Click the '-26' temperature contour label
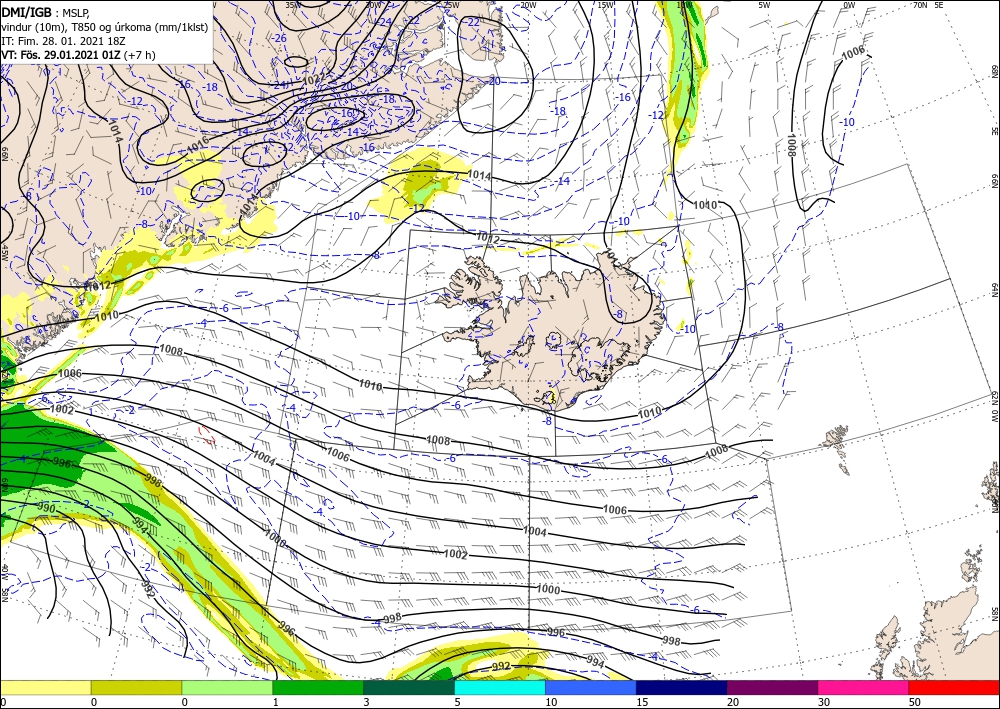This screenshot has width=1000, height=709. pos(280,38)
